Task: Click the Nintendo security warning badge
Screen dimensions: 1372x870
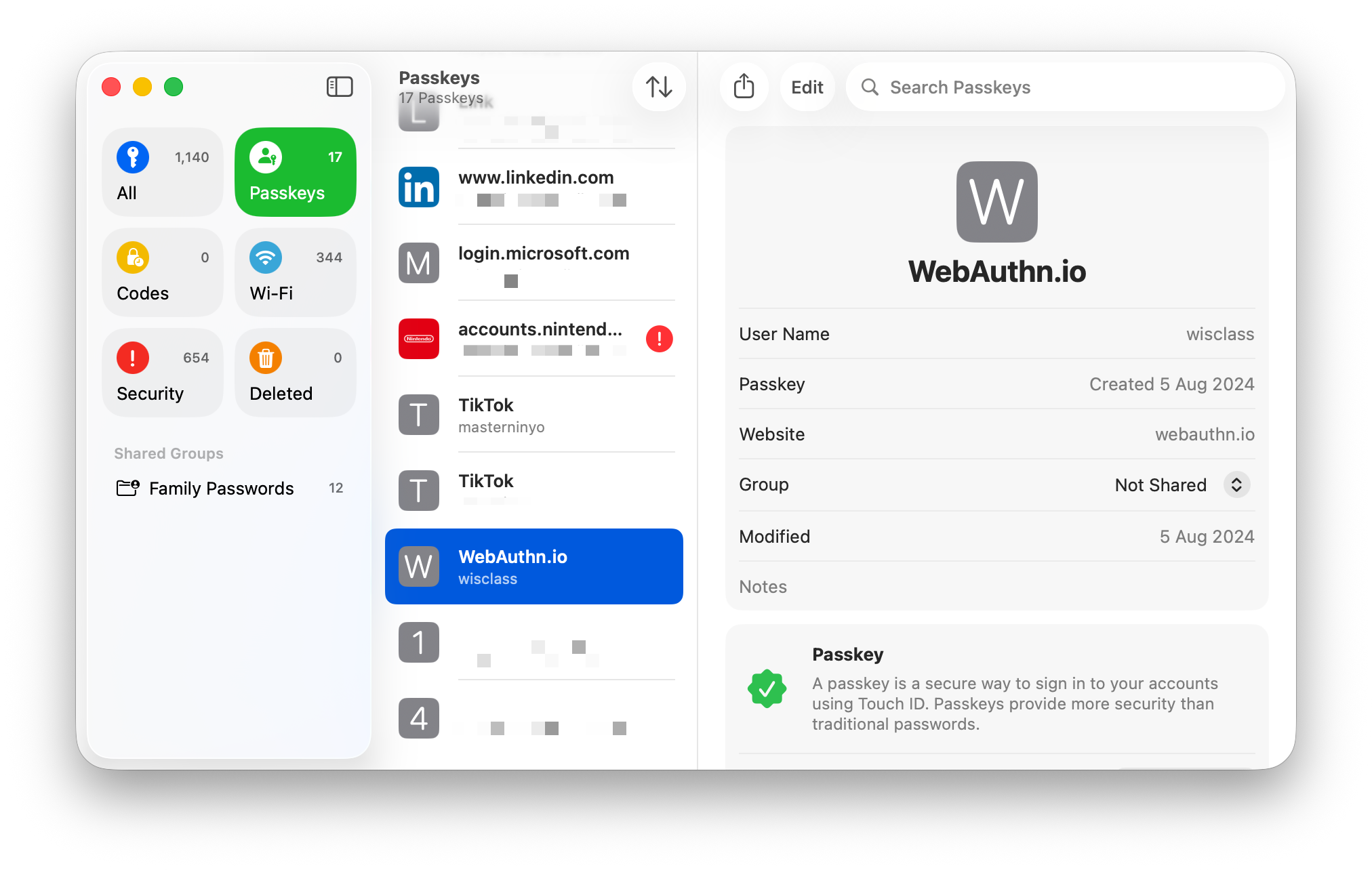Action: tap(660, 339)
